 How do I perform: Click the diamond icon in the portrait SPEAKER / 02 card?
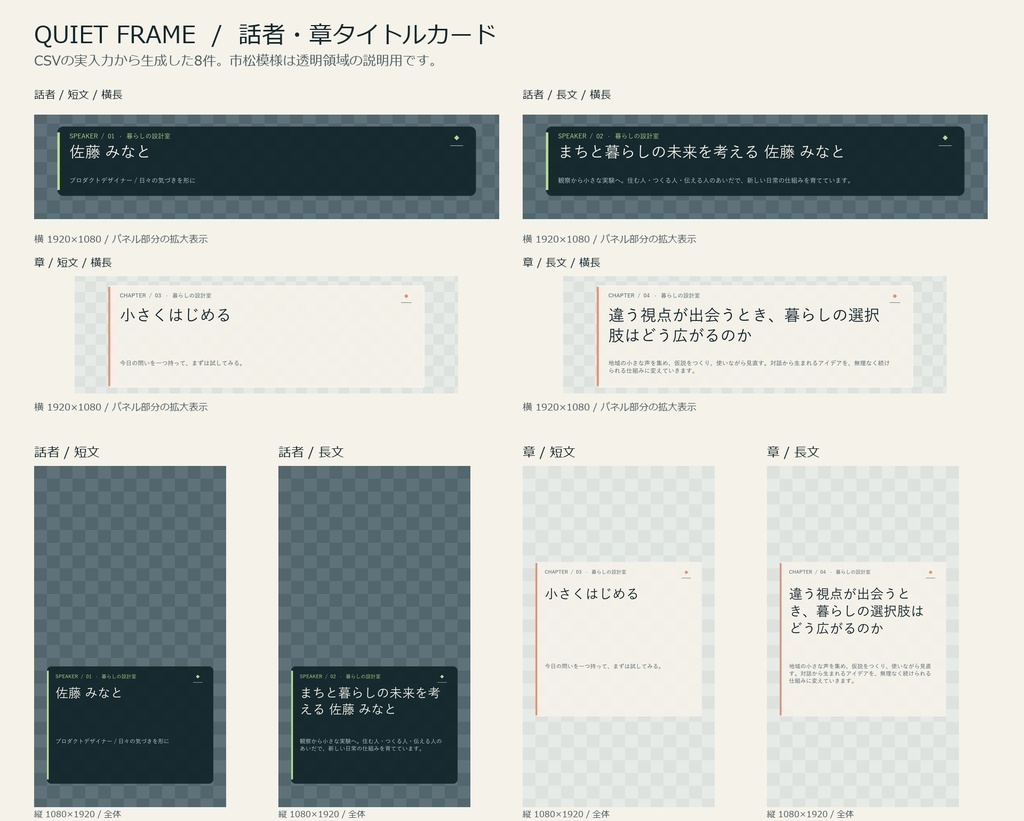coord(442,677)
